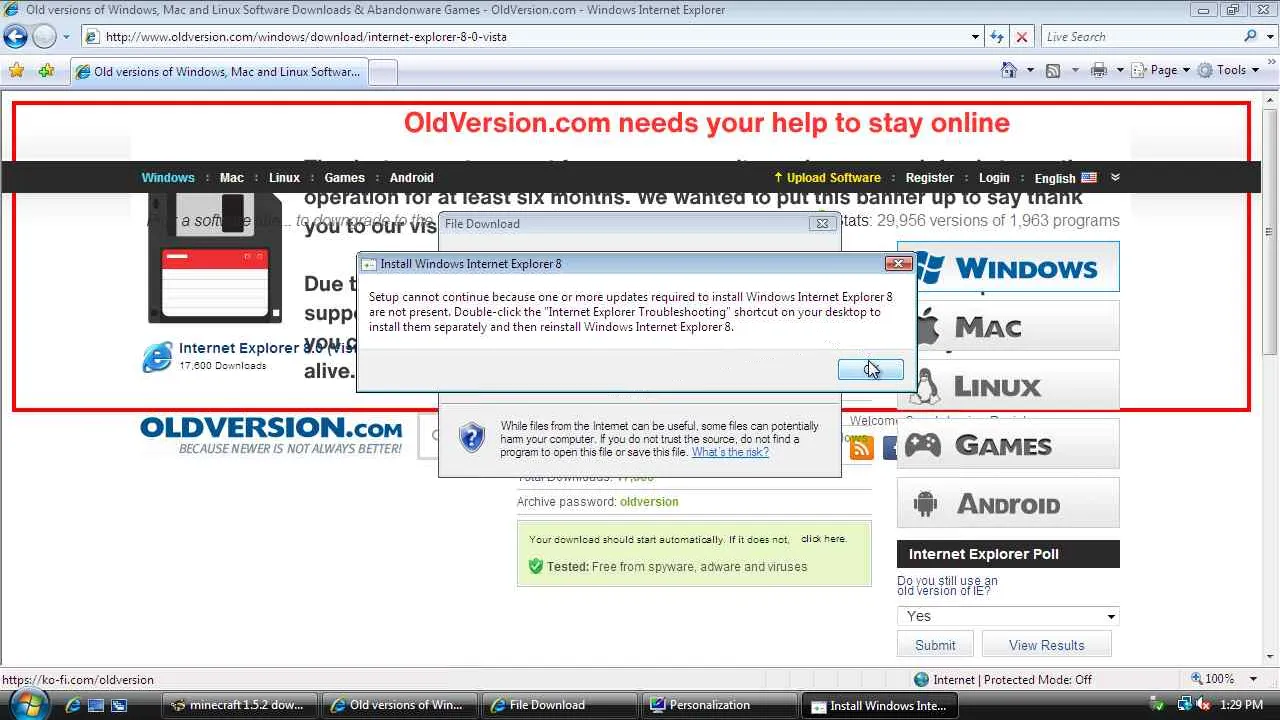
Task: Click the Show Desktop quick launch icon
Action: [96, 705]
